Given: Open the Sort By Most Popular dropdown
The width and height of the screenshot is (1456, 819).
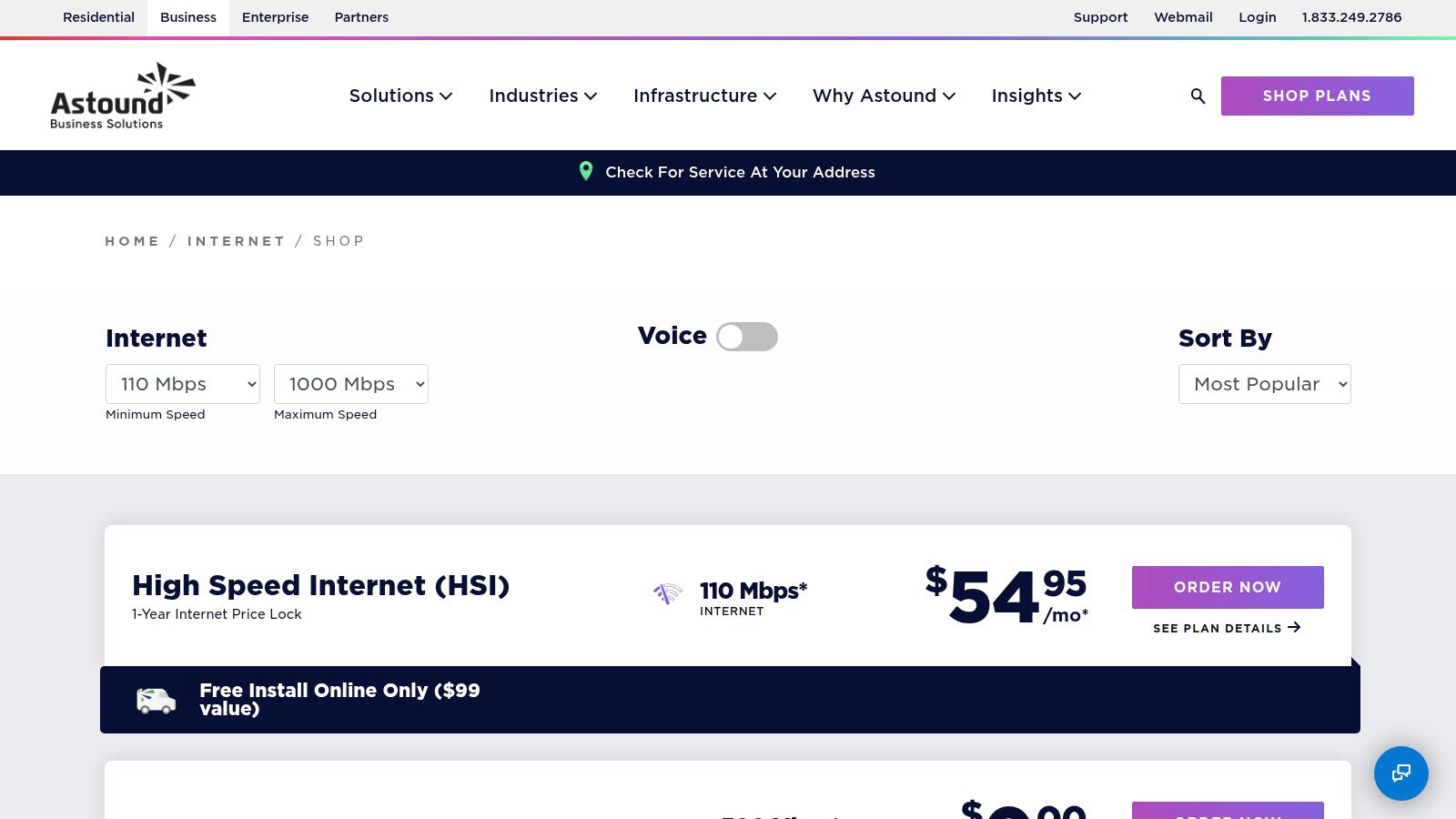Looking at the screenshot, I should click(x=1265, y=384).
